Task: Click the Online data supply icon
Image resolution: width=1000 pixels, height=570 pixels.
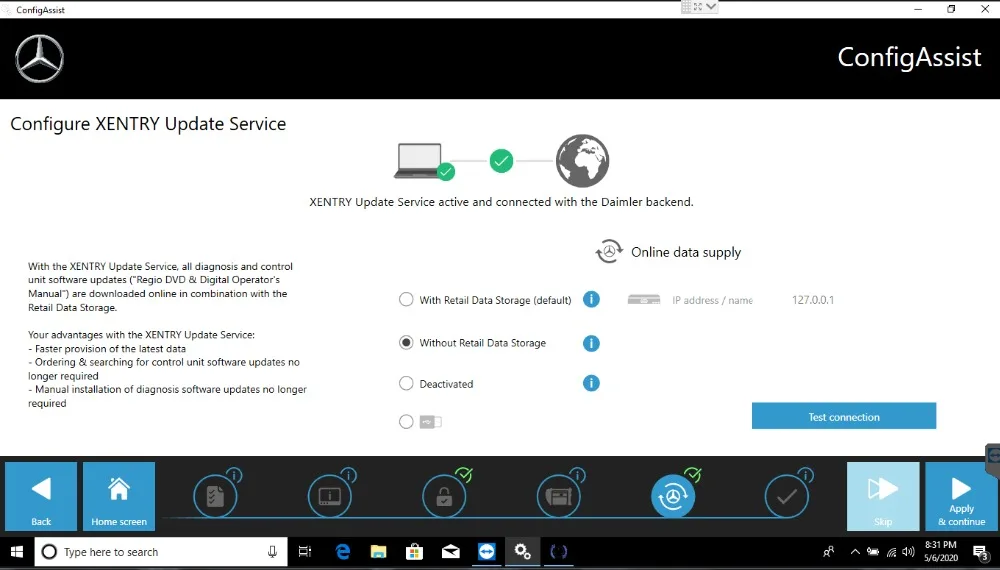Action: click(x=609, y=251)
